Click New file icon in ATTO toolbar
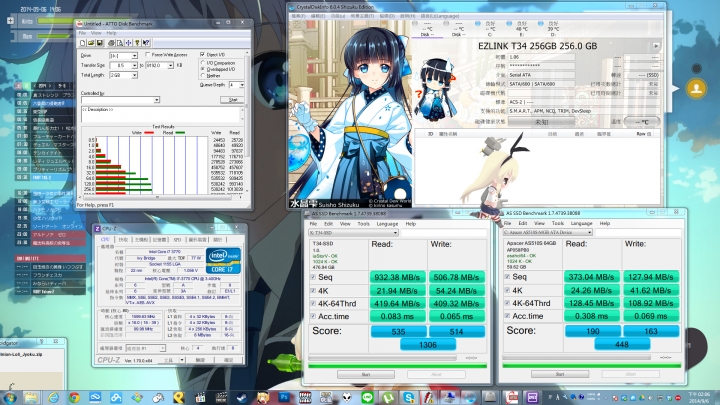Viewport: 720px width, 405px height. pos(83,43)
